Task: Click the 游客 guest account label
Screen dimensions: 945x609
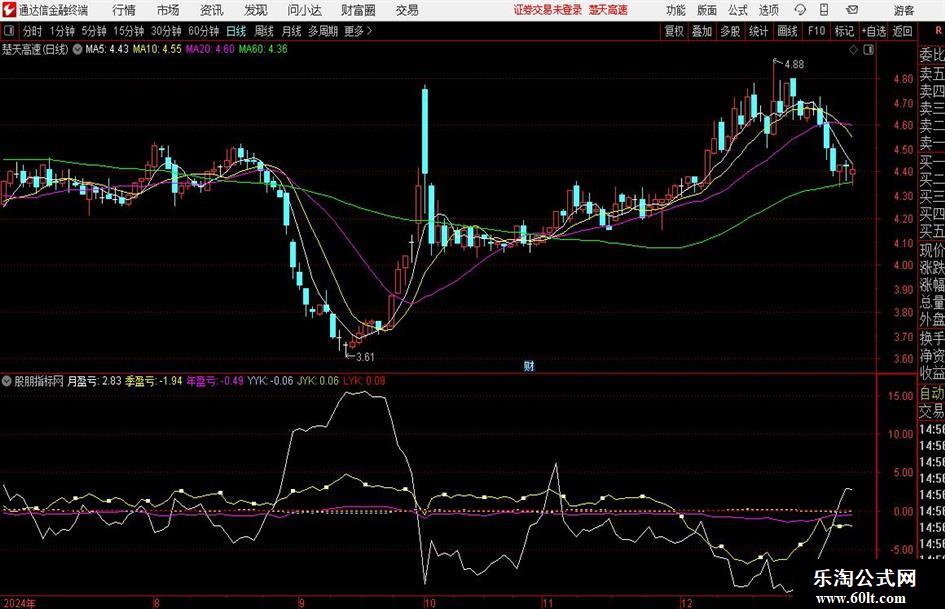Action: pyautogui.click(x=903, y=10)
